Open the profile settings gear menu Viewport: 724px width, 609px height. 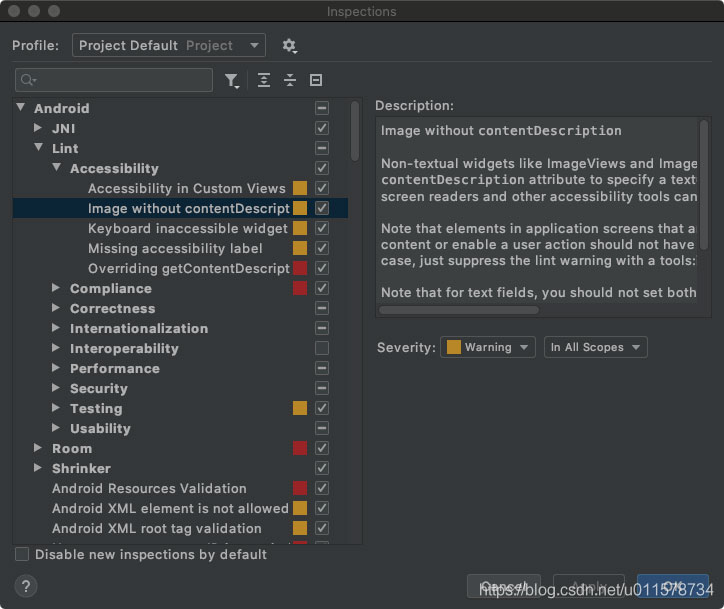(x=290, y=46)
